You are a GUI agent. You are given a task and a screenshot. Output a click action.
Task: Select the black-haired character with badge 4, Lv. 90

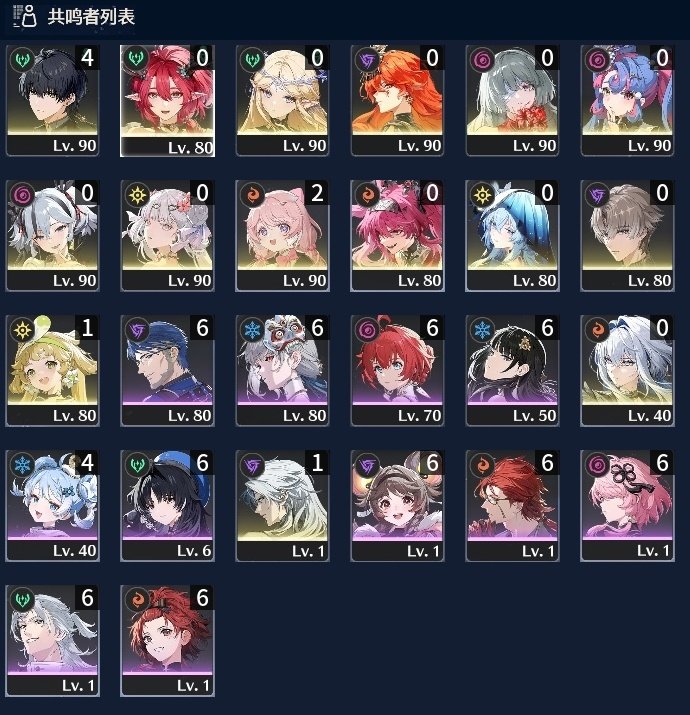click(52, 100)
